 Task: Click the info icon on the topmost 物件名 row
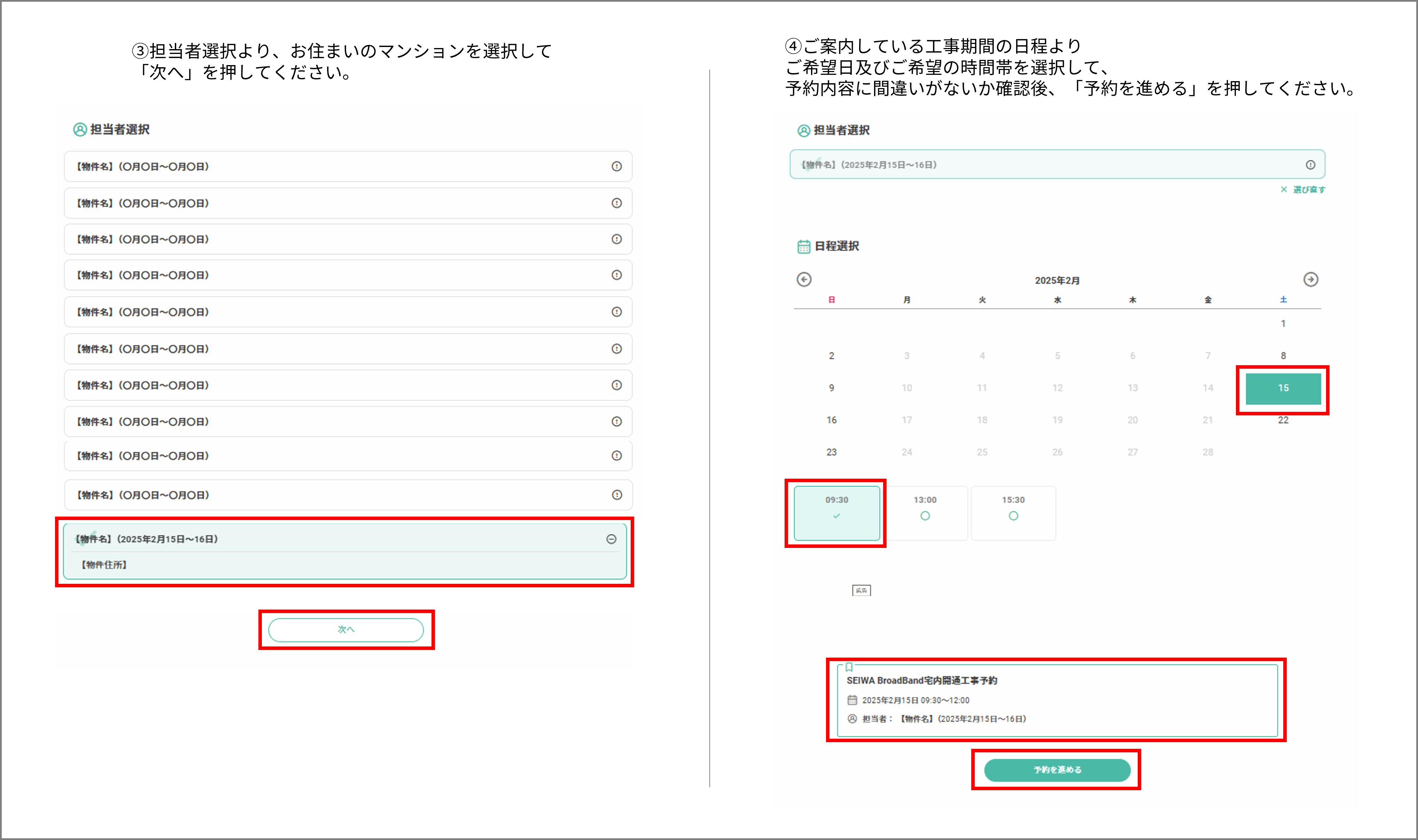[x=616, y=166]
